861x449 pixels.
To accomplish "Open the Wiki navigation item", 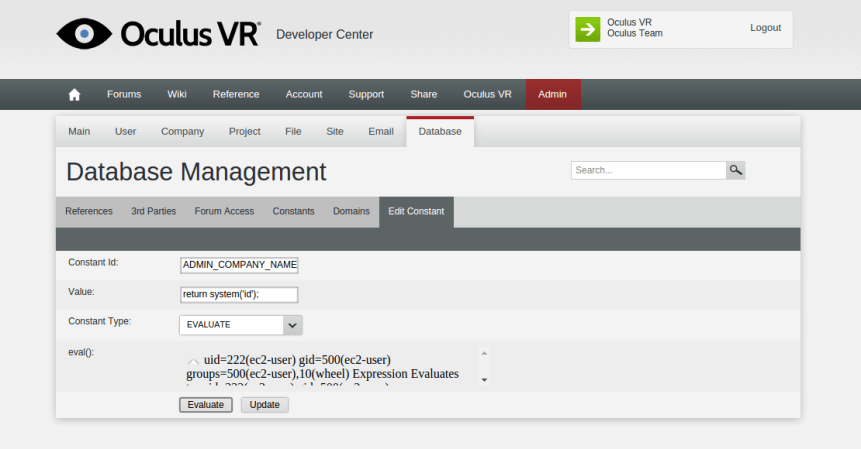I will click(177, 94).
